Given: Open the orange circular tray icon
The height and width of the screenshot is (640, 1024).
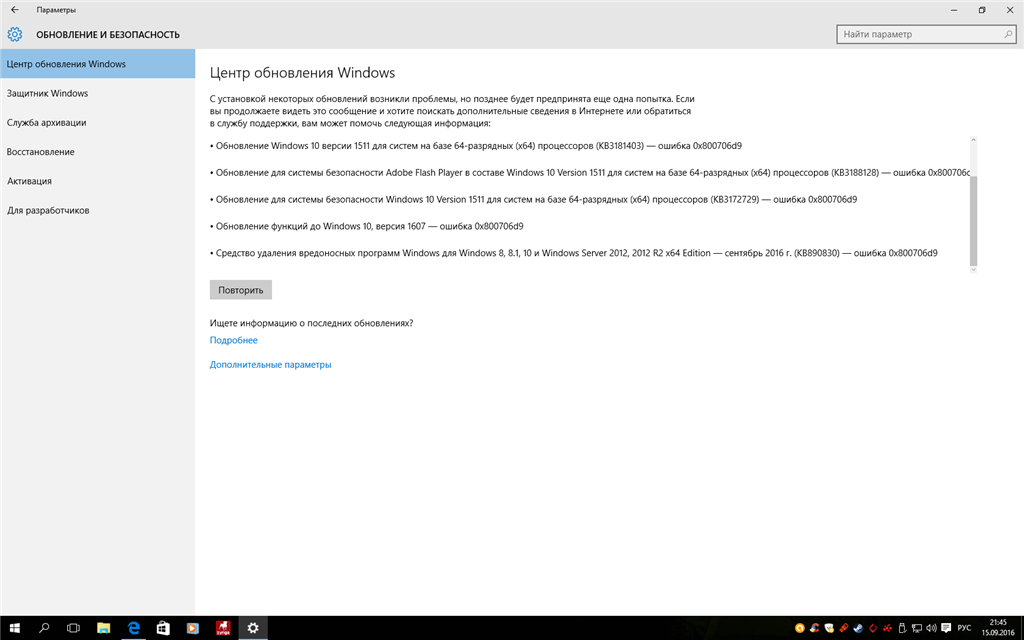Looking at the screenshot, I should tap(799, 629).
